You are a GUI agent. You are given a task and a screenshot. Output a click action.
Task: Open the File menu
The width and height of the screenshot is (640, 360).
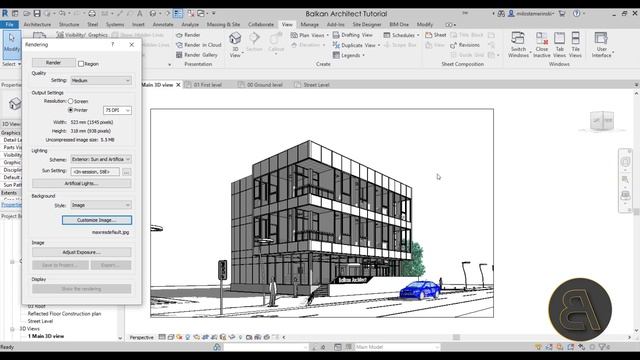9,24
